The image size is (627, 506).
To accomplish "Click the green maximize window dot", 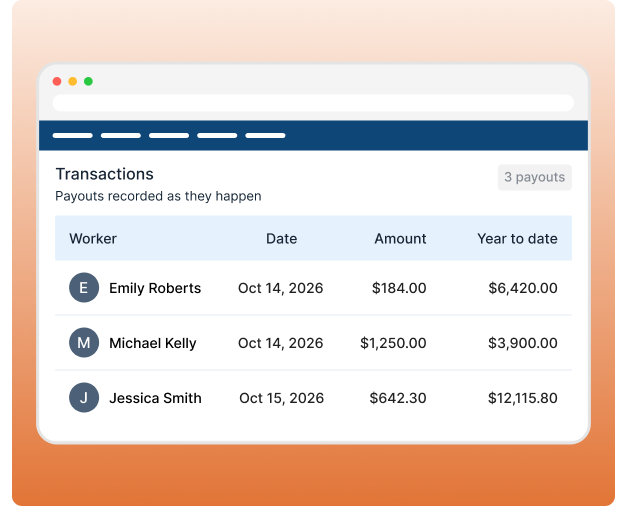I will tap(88, 82).
